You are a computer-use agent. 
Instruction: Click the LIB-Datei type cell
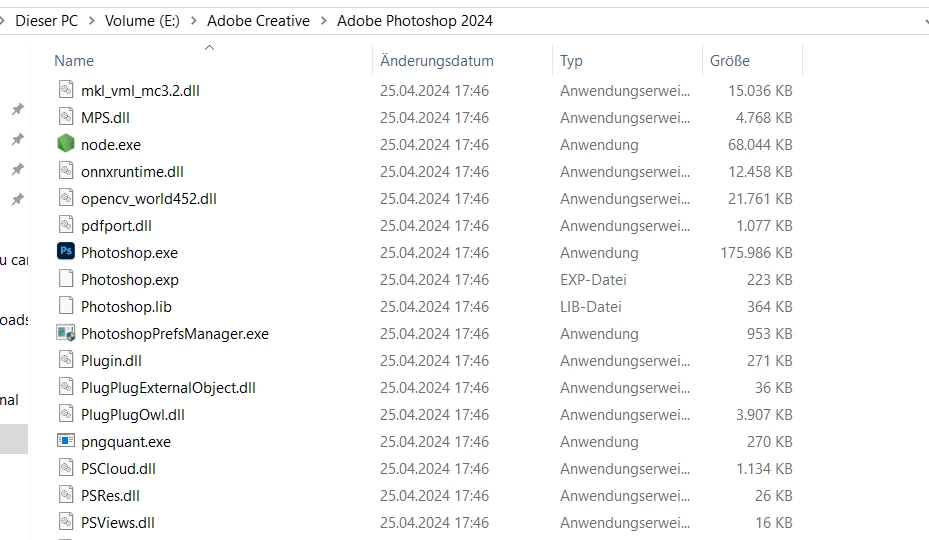click(x=591, y=306)
